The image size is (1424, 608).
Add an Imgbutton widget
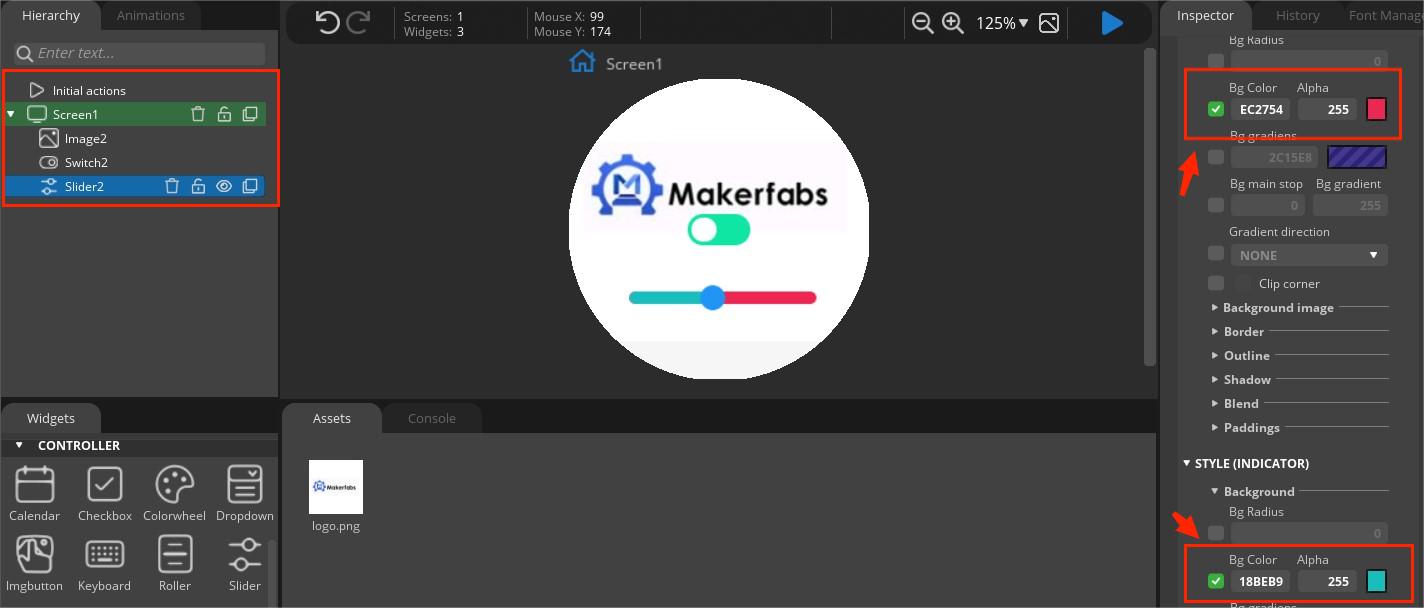(x=35, y=563)
